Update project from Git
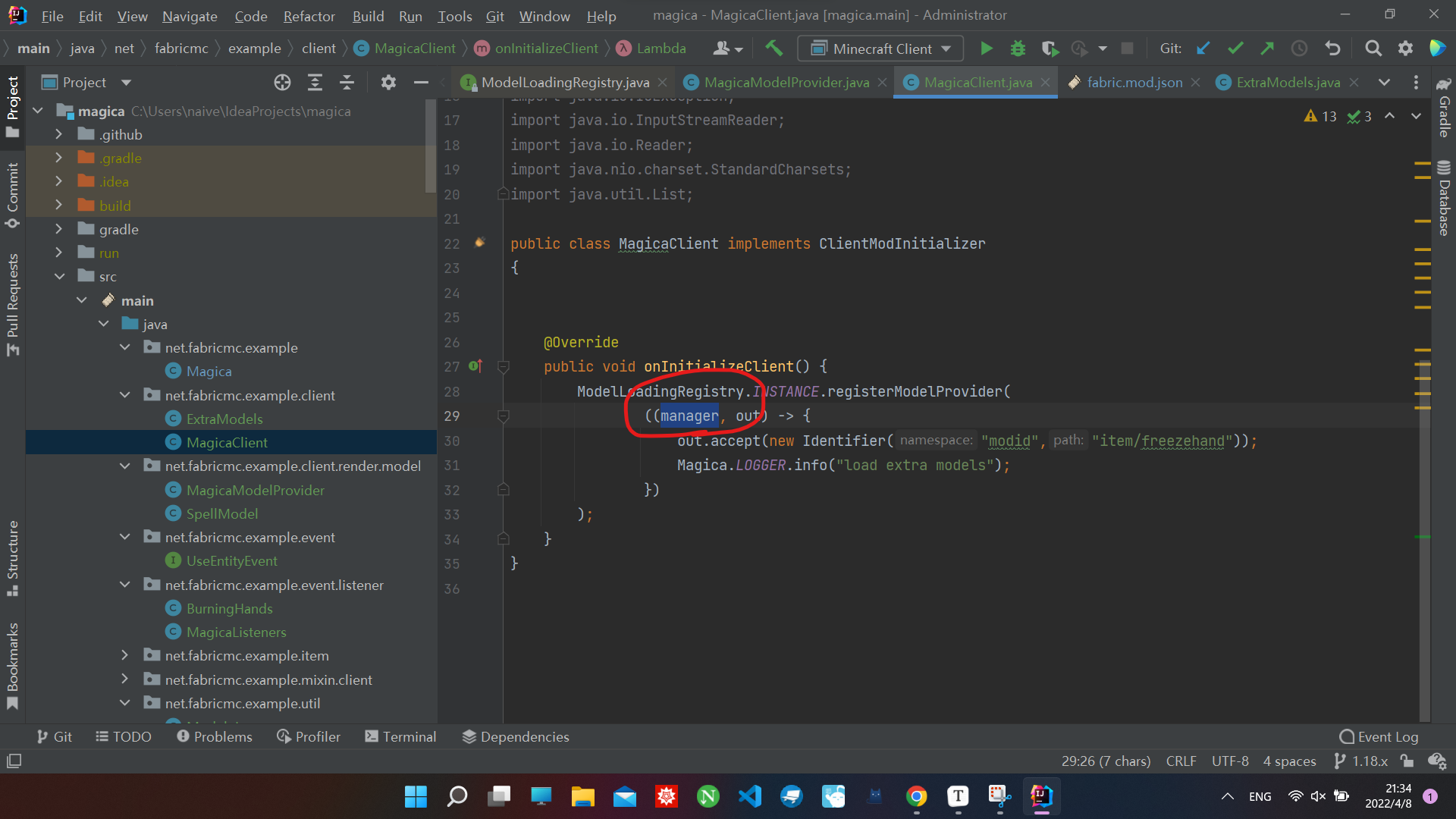Viewport: 1456px width, 819px height. (x=1202, y=48)
